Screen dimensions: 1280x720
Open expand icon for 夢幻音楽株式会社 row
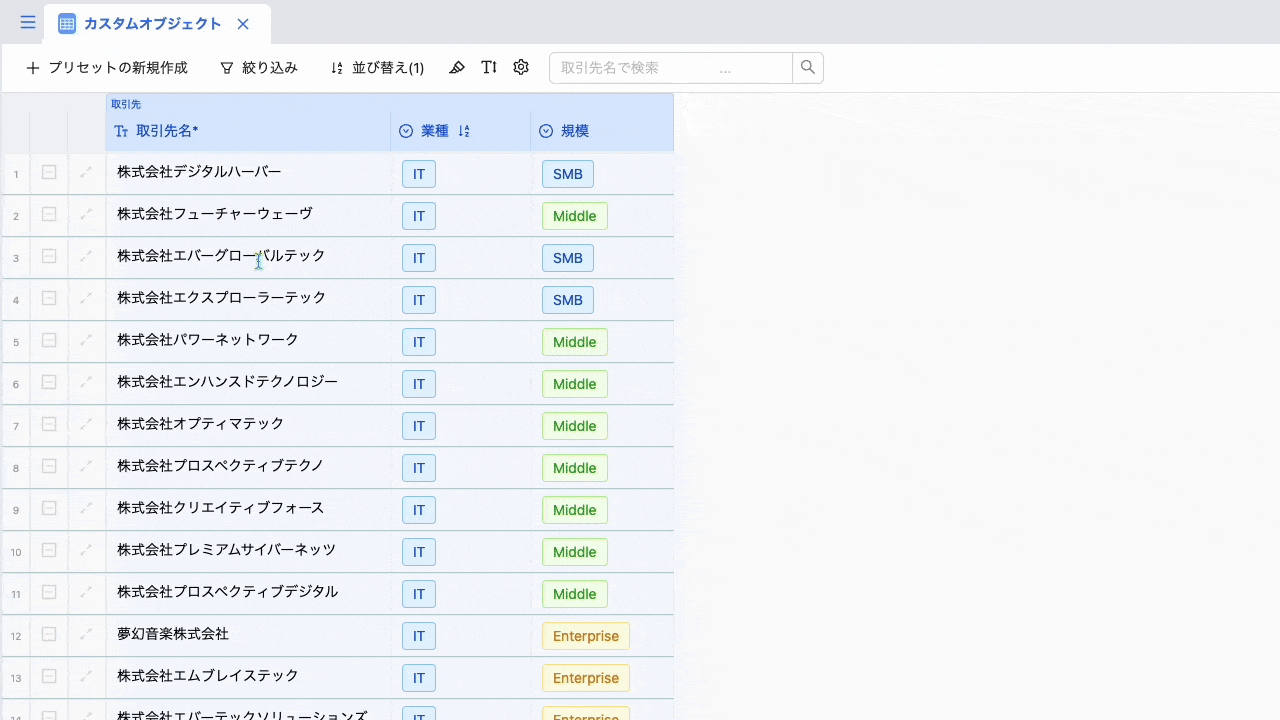[x=86, y=635]
